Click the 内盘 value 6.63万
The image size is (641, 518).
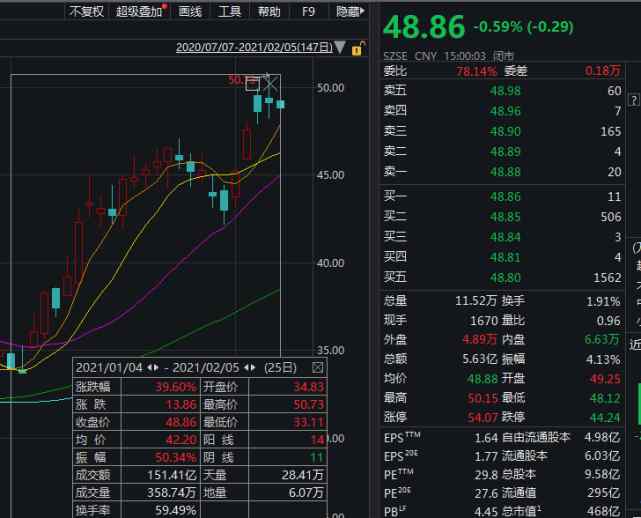[x=602, y=339]
